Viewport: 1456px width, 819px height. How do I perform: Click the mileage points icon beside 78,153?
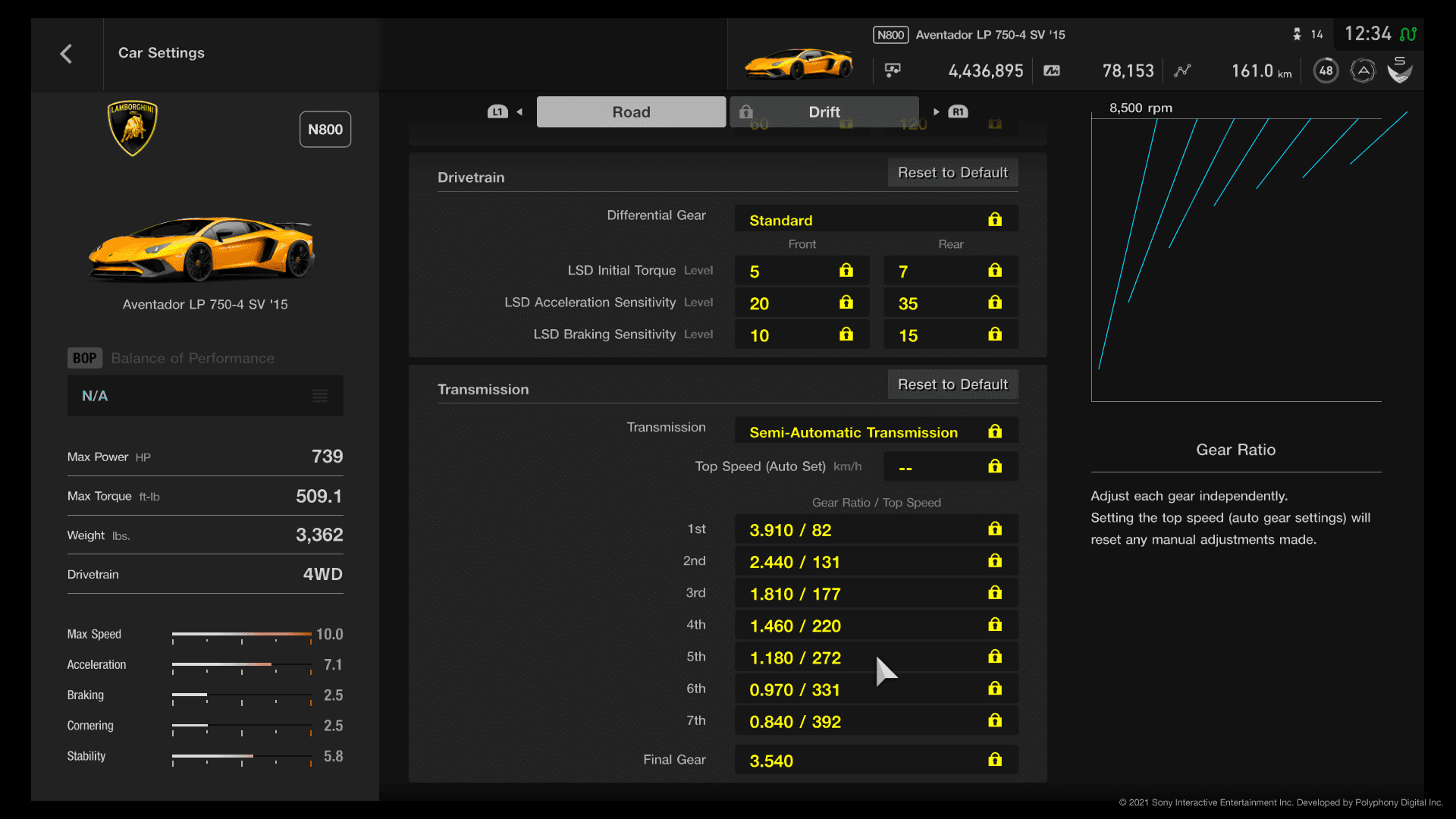(1052, 71)
